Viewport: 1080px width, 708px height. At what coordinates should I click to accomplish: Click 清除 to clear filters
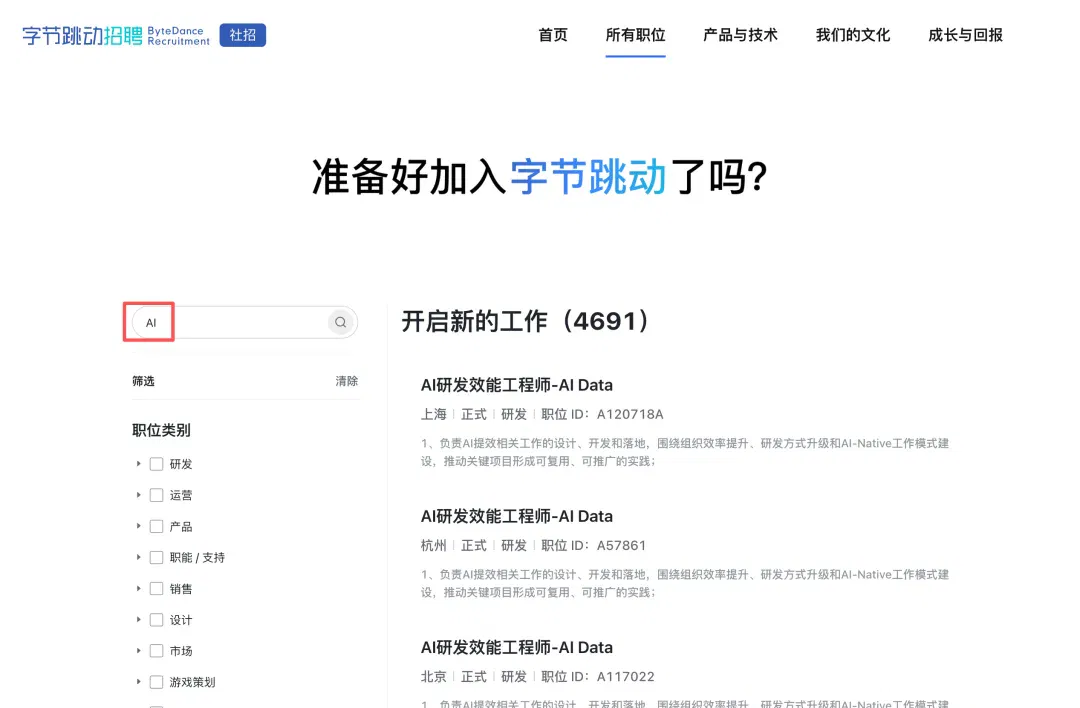(x=346, y=381)
